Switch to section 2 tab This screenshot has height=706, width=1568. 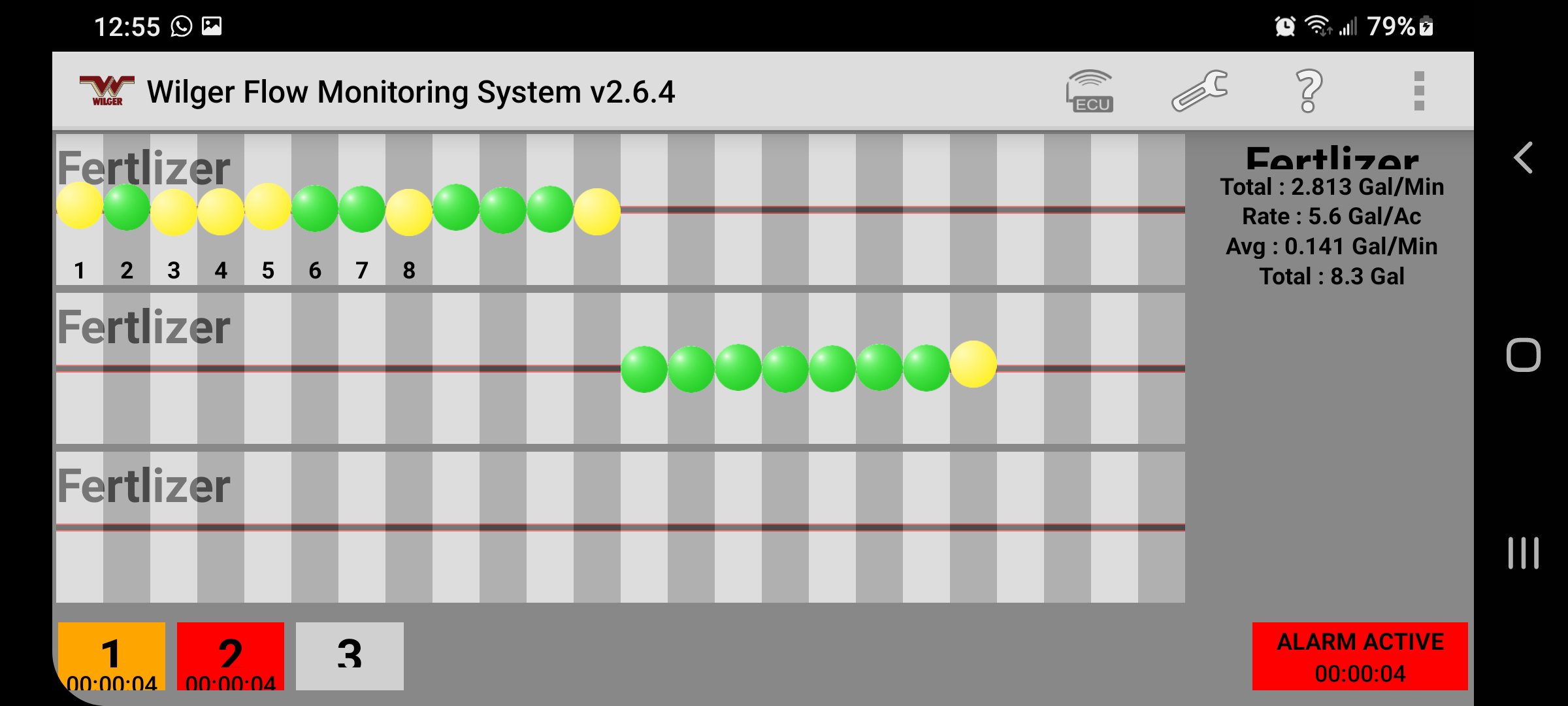coord(230,656)
